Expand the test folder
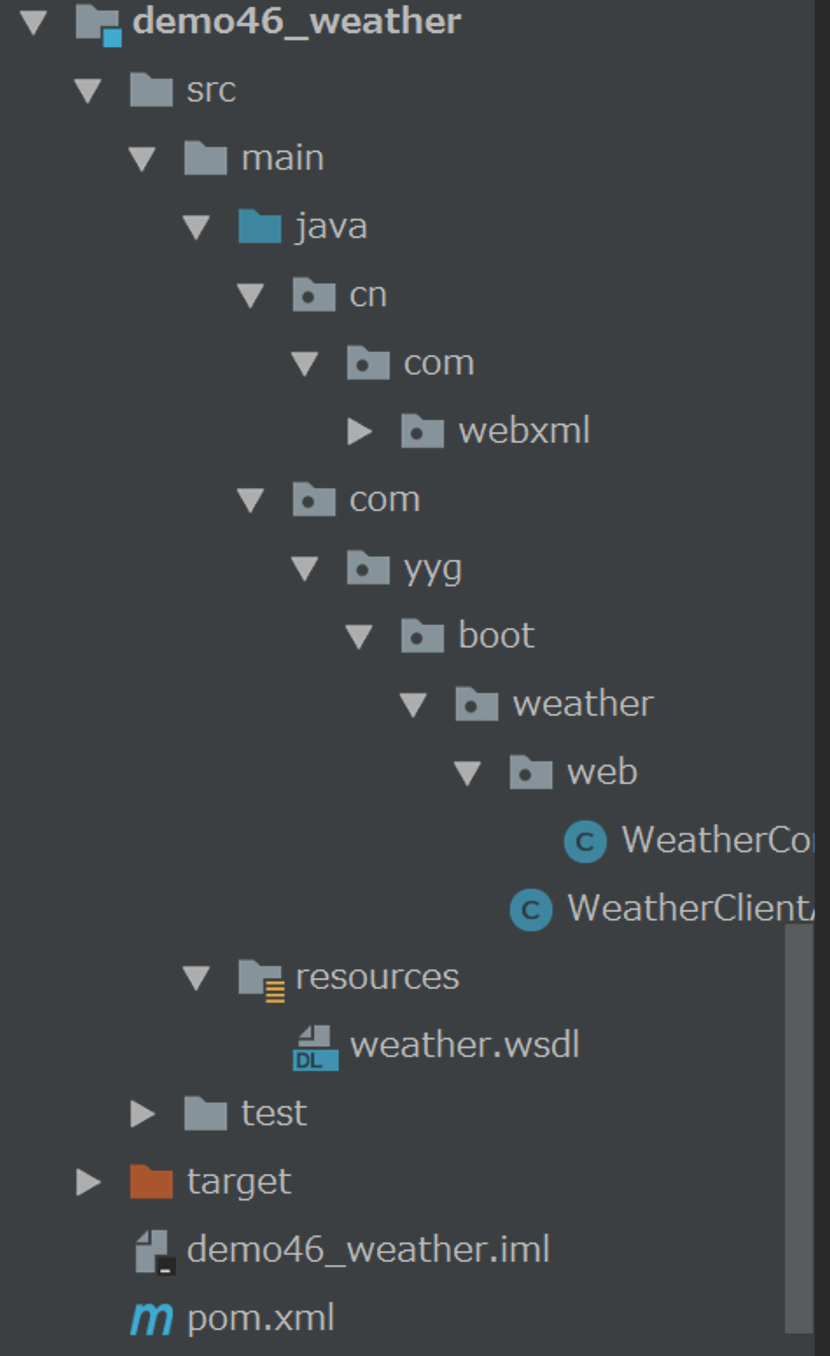 [143, 1114]
